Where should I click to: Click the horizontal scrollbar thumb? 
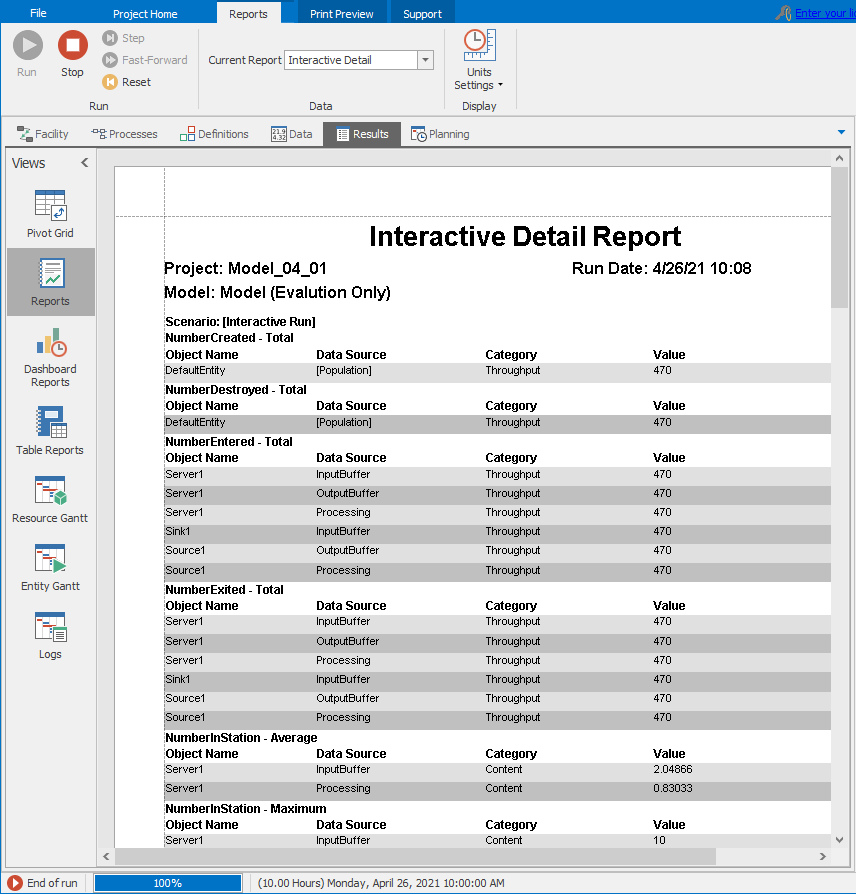[x=415, y=856]
